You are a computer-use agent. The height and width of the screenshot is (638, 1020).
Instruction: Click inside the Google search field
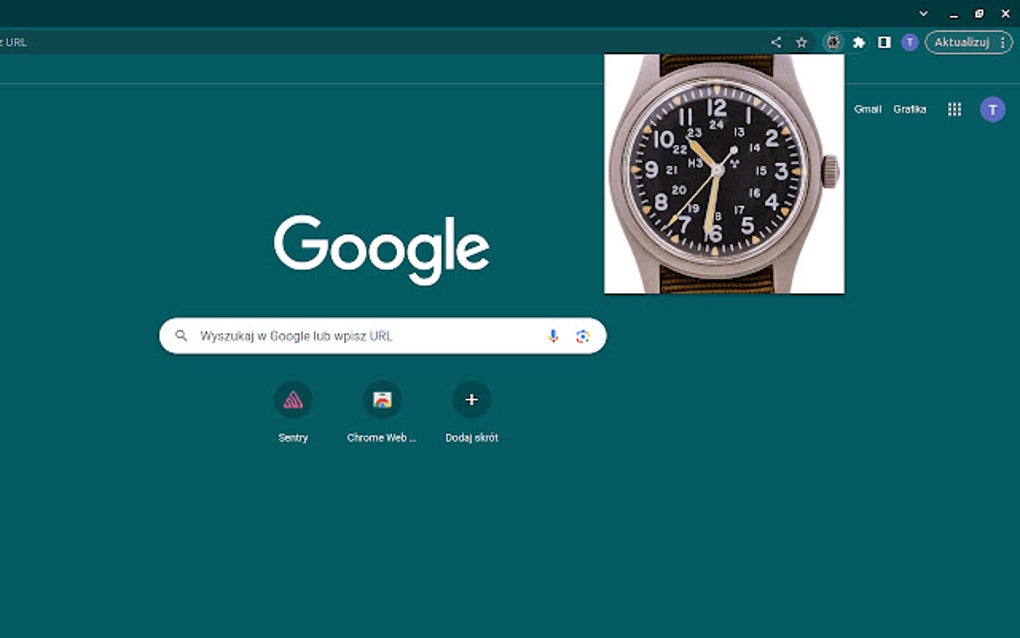point(350,335)
